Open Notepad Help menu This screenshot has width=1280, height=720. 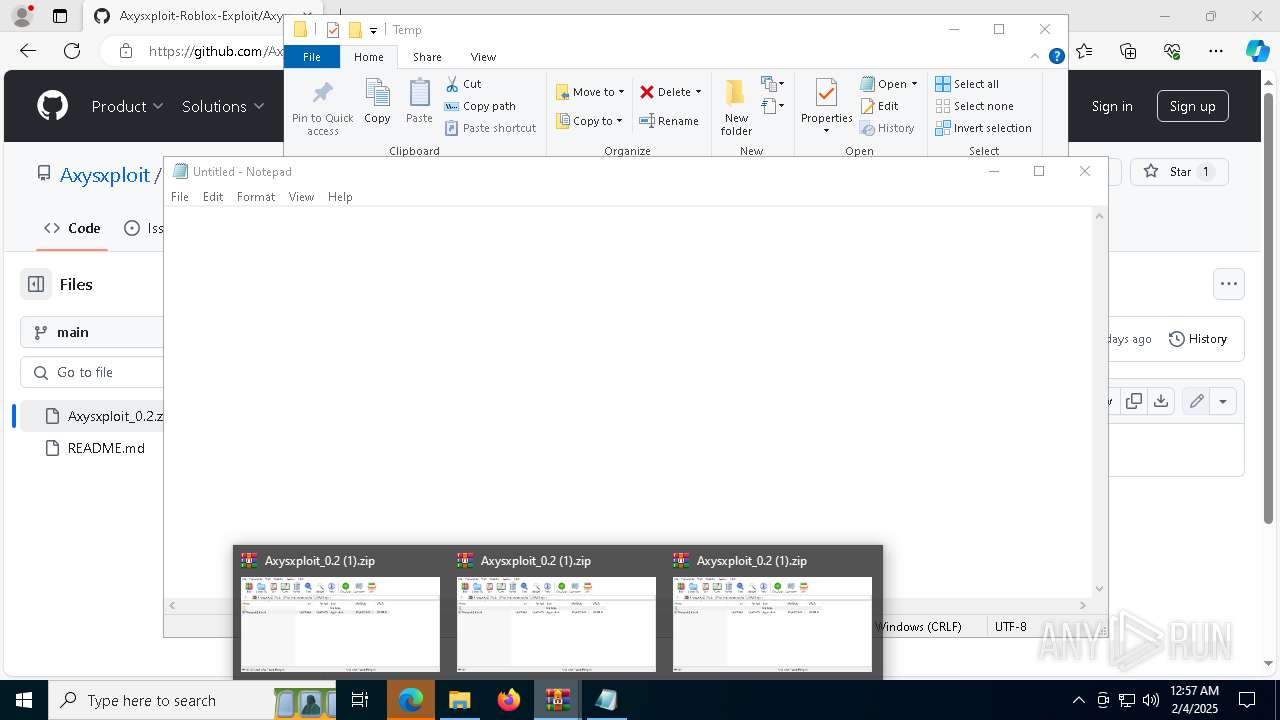coord(340,197)
